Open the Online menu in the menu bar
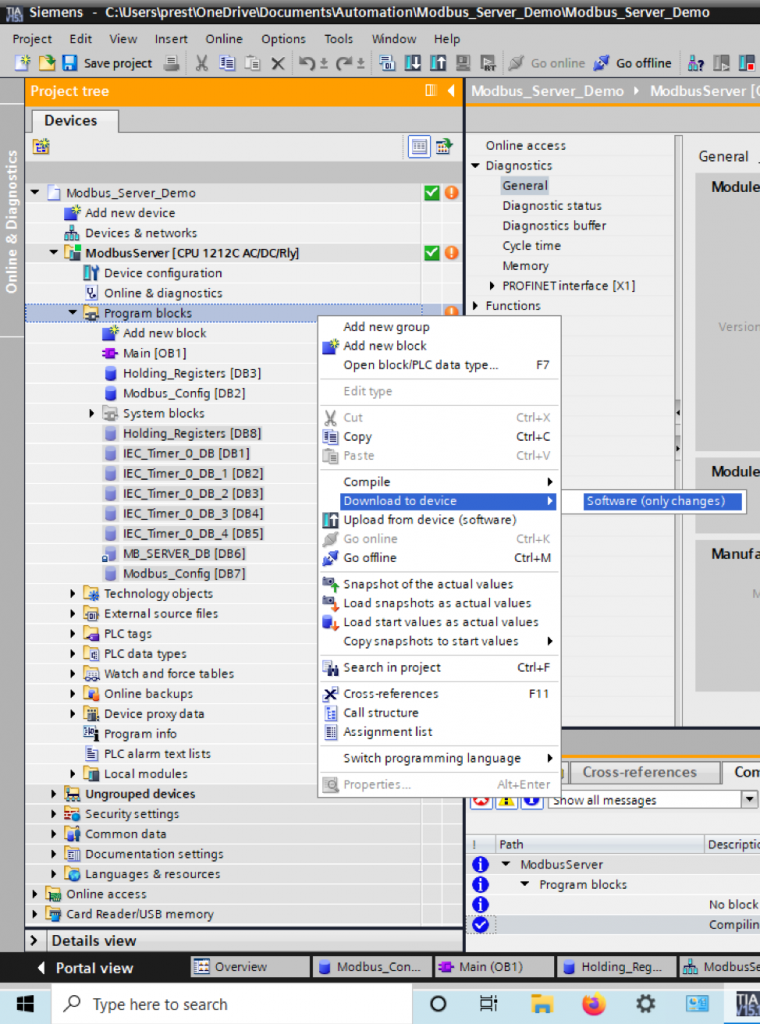The height and width of the screenshot is (1024, 760). tap(224, 39)
